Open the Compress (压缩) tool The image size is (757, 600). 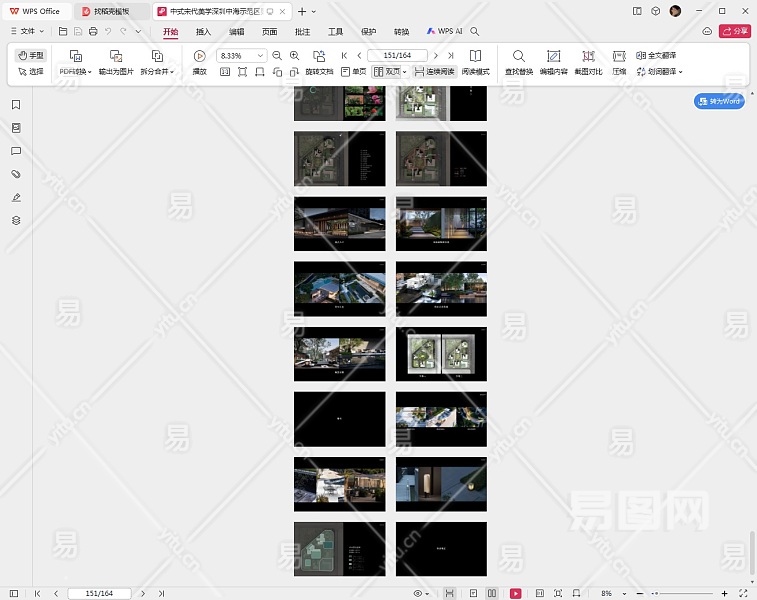point(619,56)
